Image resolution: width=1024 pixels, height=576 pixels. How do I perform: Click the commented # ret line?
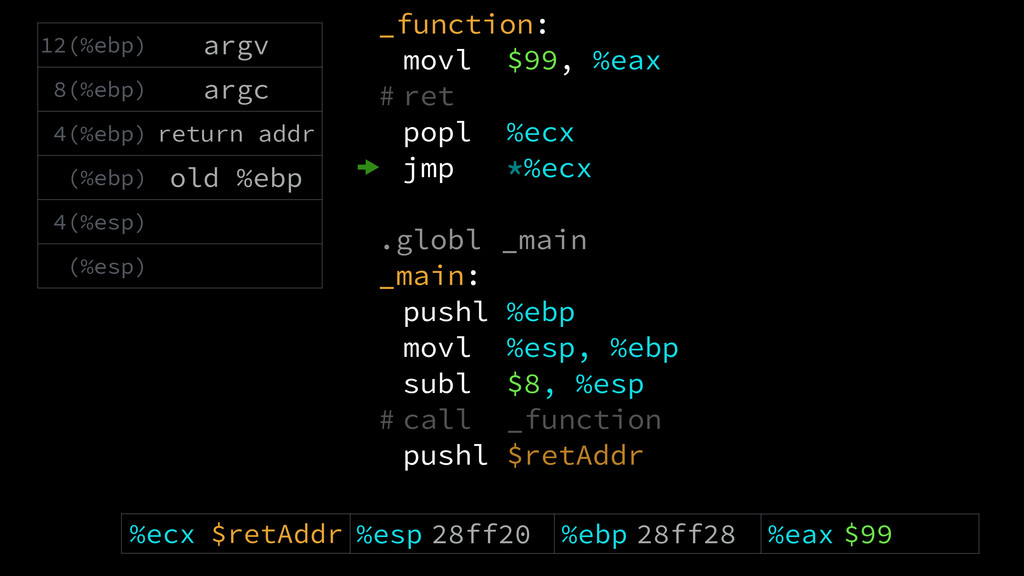(417, 97)
